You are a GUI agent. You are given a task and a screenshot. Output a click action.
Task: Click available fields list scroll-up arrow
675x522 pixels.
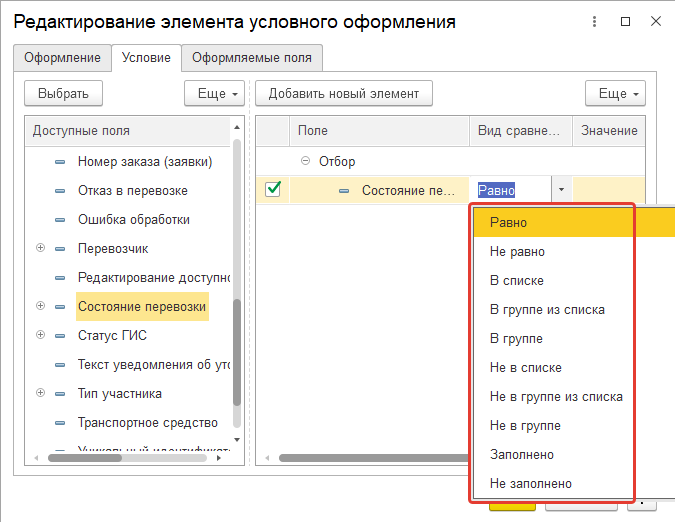click(237, 127)
